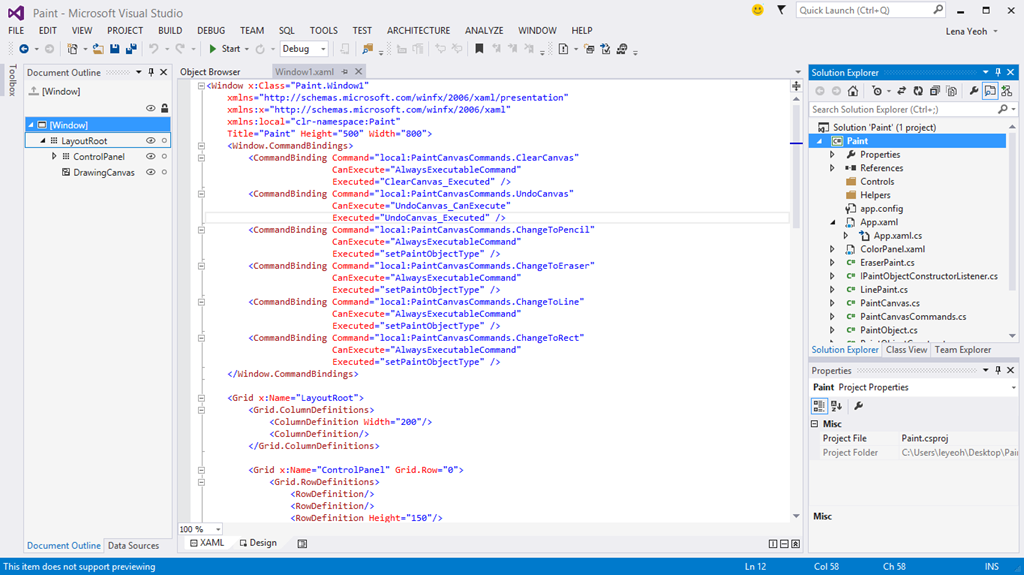Toggle visibility eye for DrawingCanvas element

tap(151, 172)
